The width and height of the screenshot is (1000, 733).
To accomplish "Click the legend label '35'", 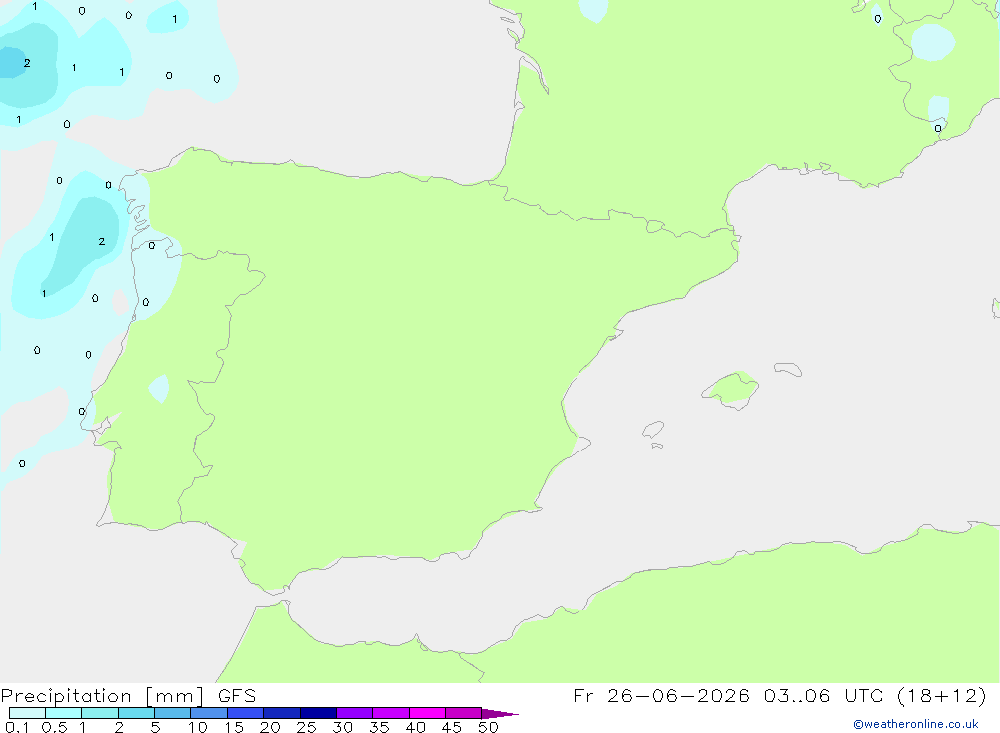I will pos(379,727).
